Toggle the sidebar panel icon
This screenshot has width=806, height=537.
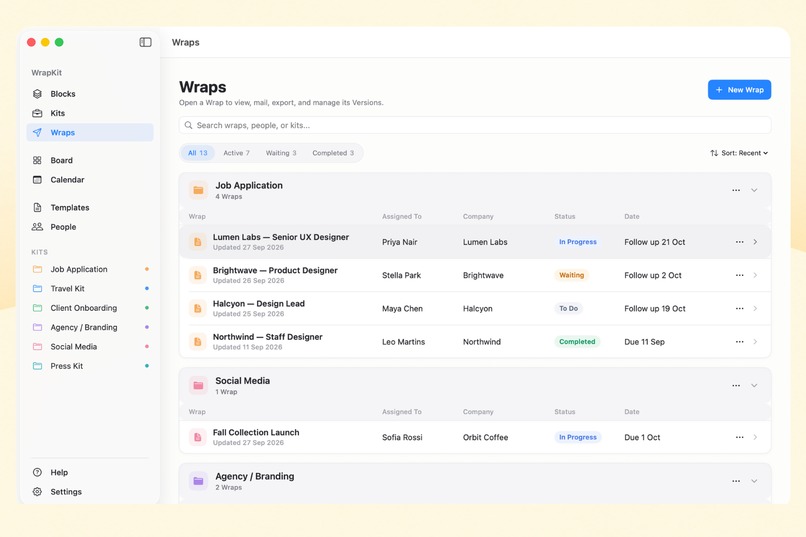145,42
